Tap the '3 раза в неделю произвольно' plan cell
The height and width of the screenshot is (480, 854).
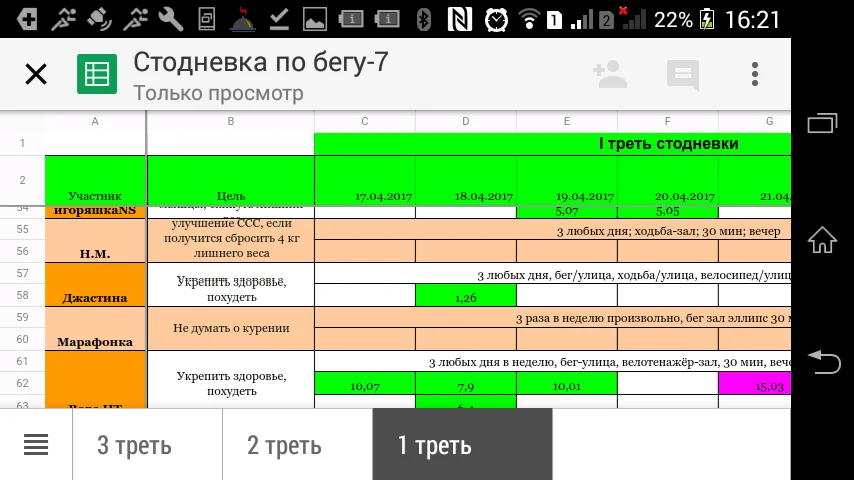(x=553, y=318)
